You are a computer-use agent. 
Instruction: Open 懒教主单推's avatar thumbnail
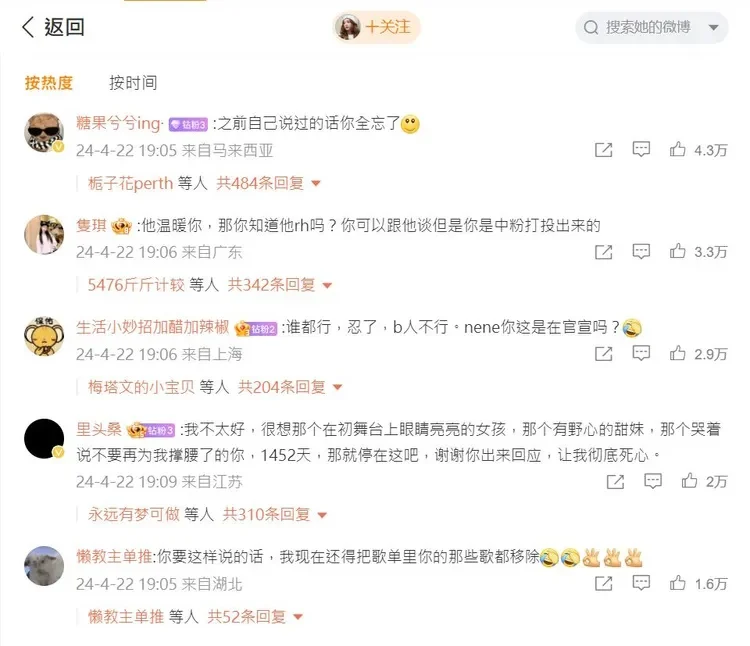tap(44, 566)
